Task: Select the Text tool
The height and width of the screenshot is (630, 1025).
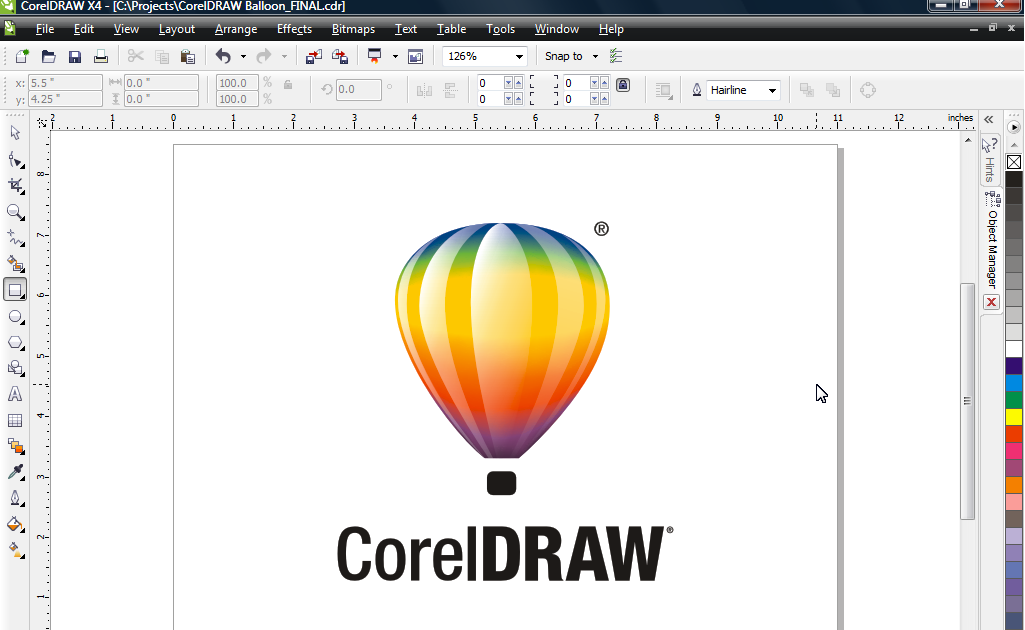Action: point(15,394)
